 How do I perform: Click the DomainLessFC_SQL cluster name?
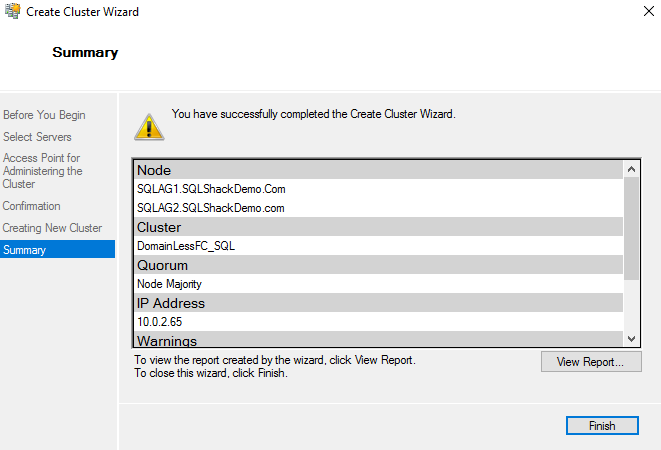(x=186, y=246)
